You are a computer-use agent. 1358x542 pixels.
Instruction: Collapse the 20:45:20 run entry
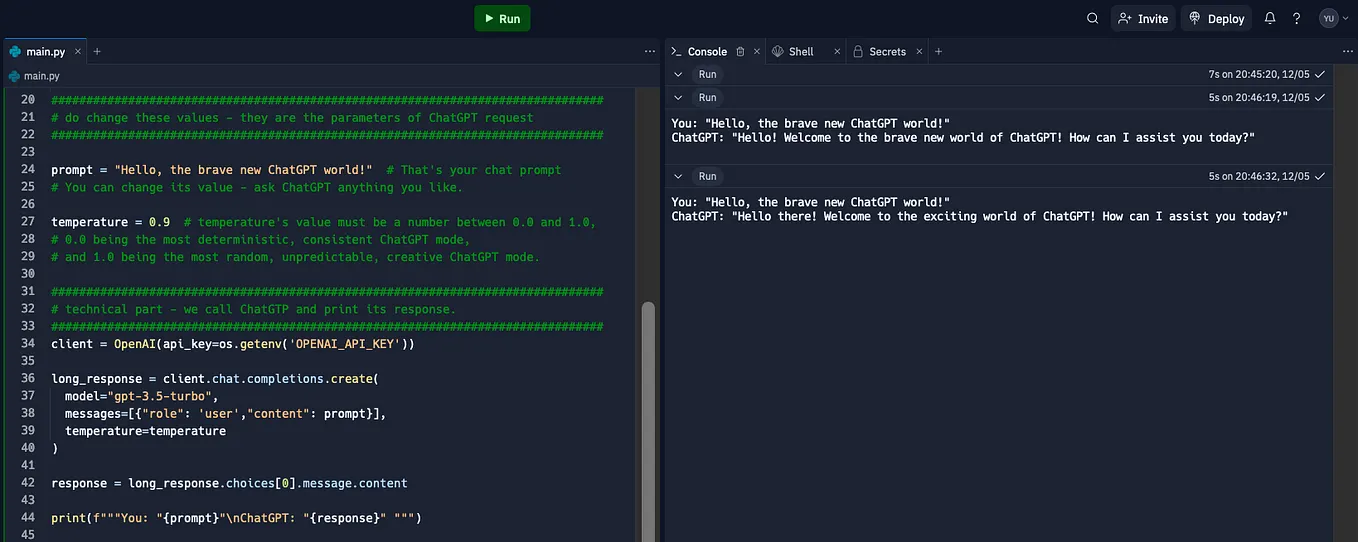tap(678, 74)
